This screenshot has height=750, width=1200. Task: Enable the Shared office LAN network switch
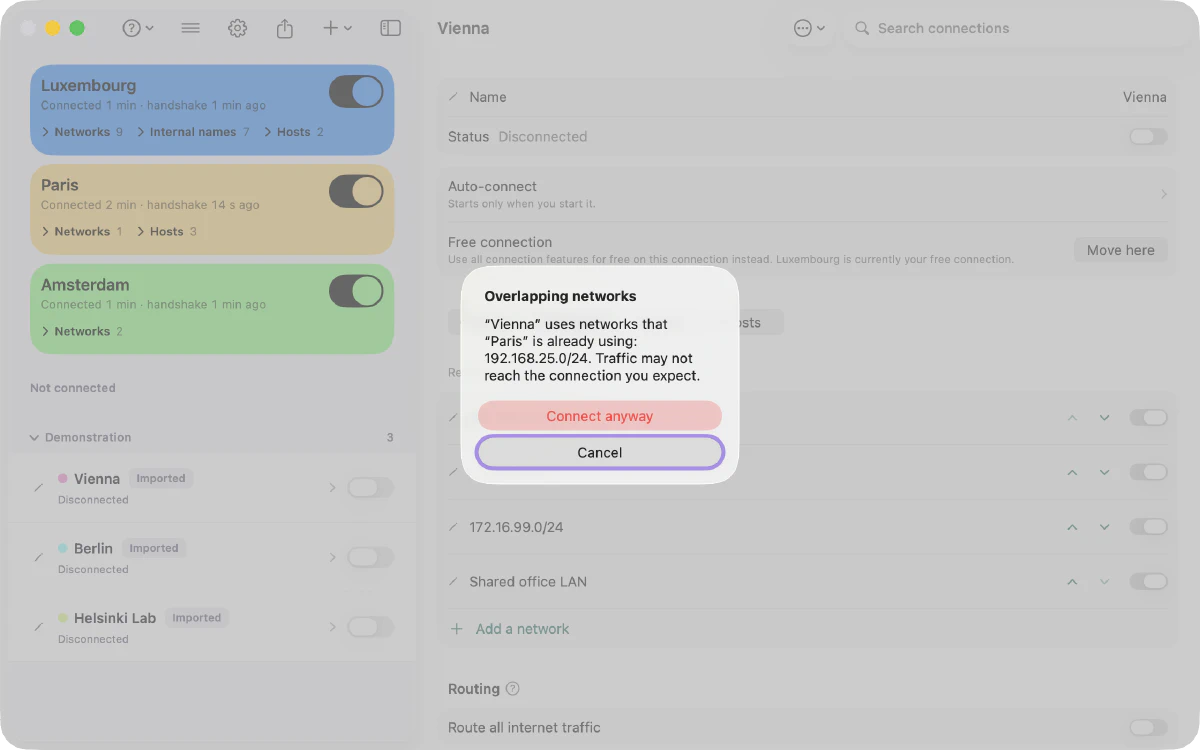(x=1148, y=582)
